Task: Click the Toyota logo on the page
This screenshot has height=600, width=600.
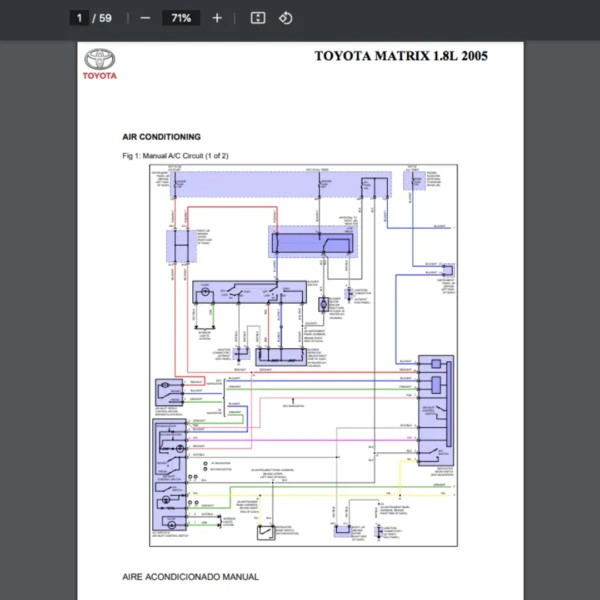Action: (99, 64)
